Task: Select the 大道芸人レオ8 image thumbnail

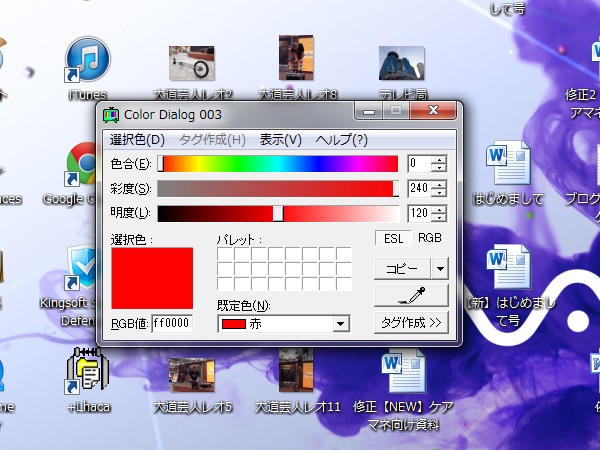Action: [x=296, y=58]
